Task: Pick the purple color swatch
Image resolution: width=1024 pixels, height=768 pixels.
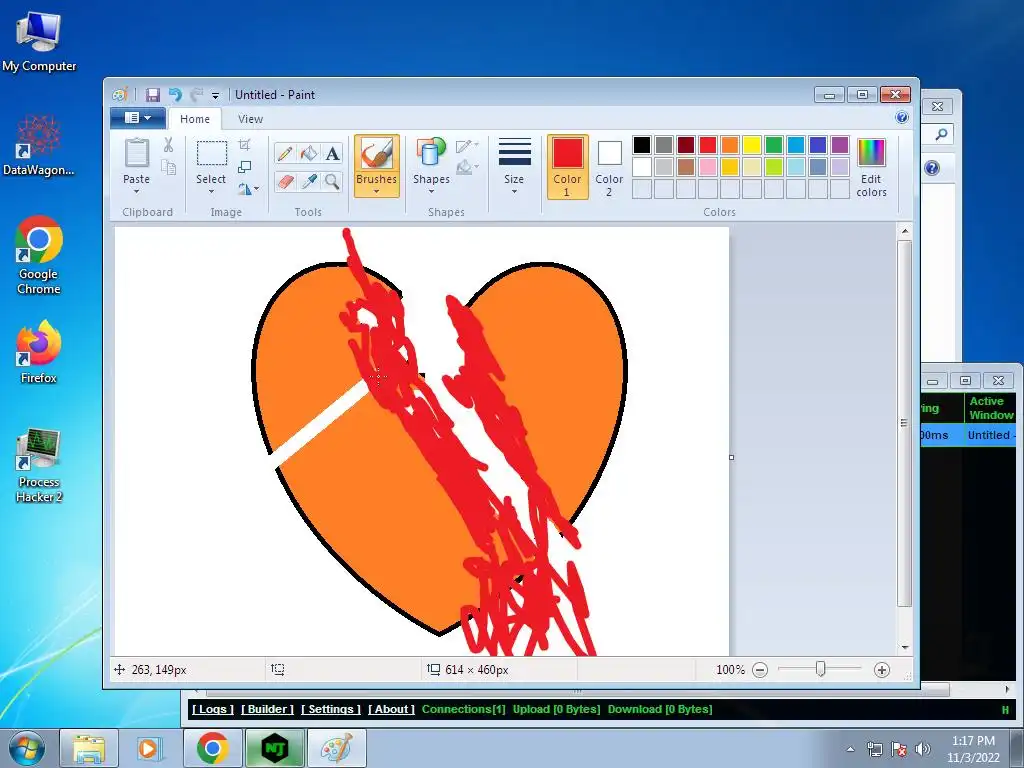Action: [x=840, y=145]
